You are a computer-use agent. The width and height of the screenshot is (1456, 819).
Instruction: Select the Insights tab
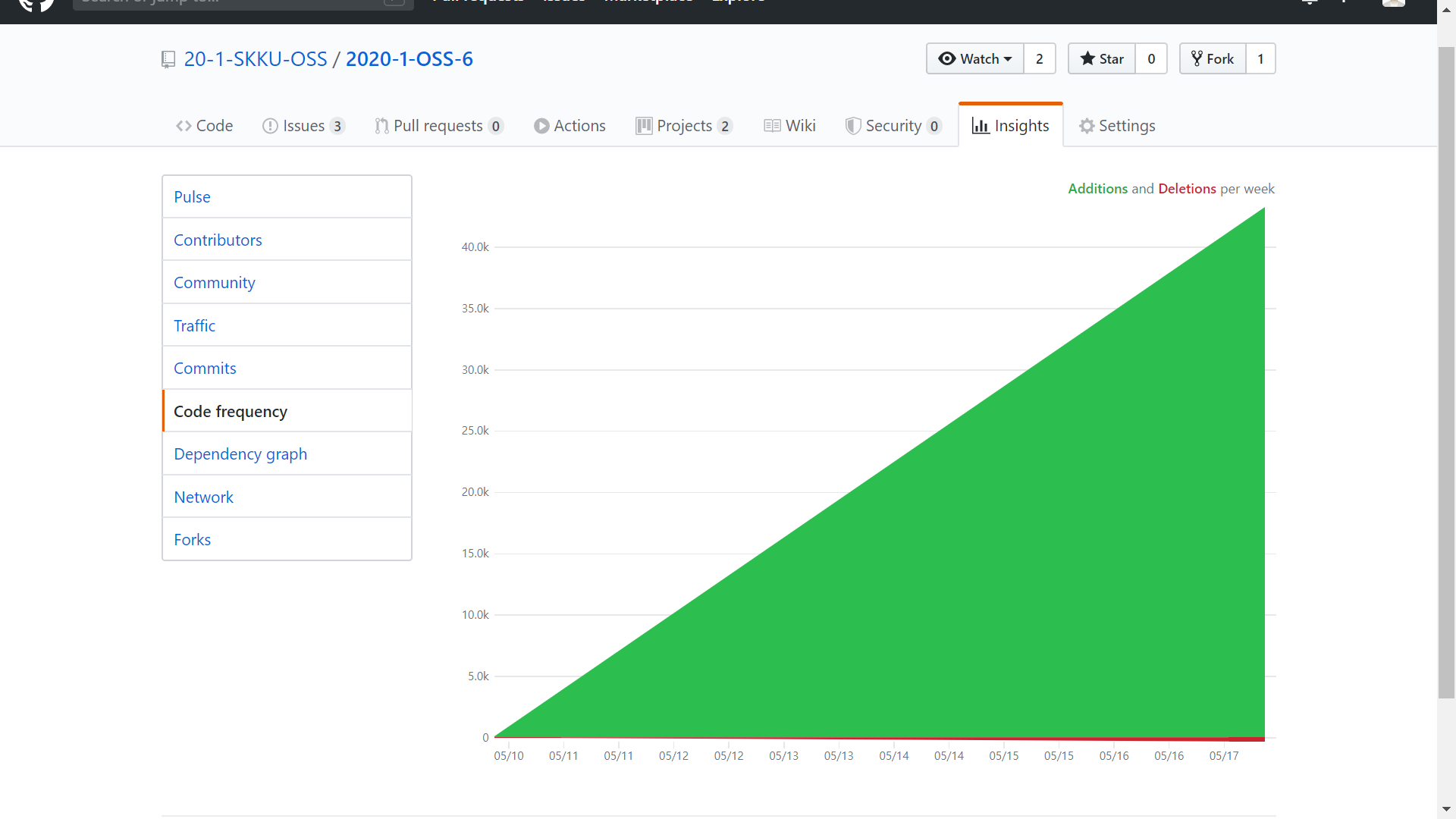click(x=1011, y=126)
